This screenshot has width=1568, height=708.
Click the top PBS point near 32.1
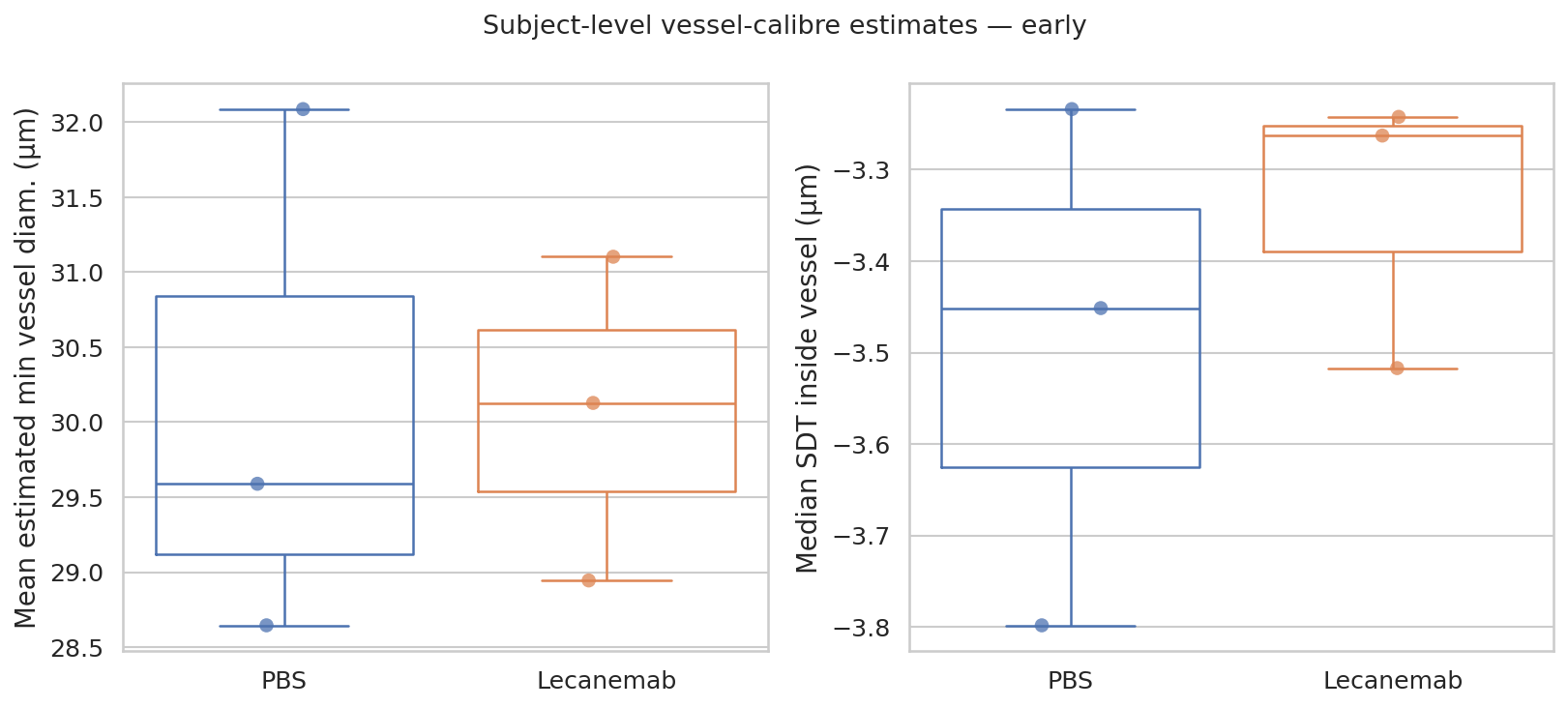coord(303,109)
